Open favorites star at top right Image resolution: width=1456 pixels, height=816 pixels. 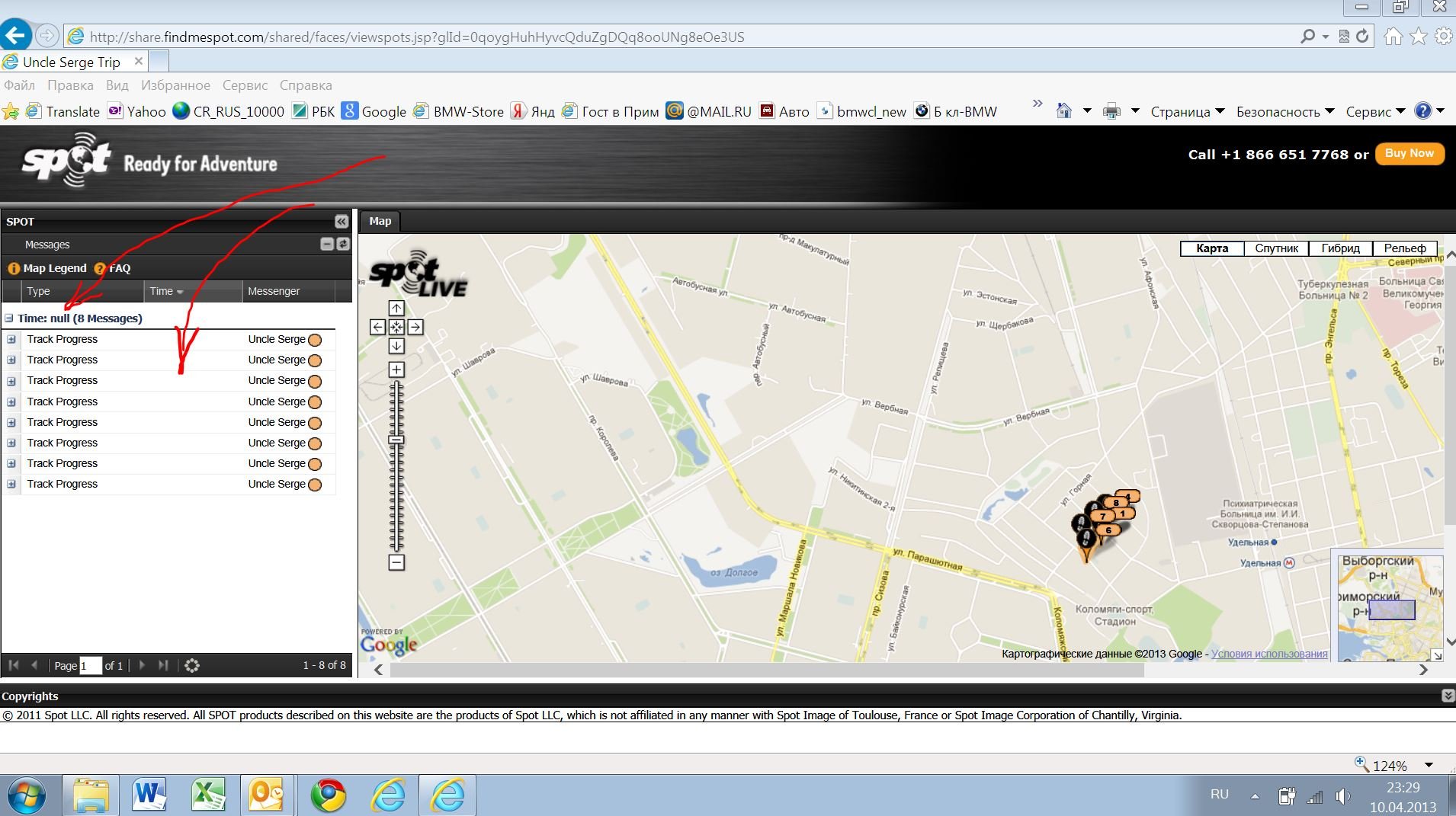click(1418, 36)
